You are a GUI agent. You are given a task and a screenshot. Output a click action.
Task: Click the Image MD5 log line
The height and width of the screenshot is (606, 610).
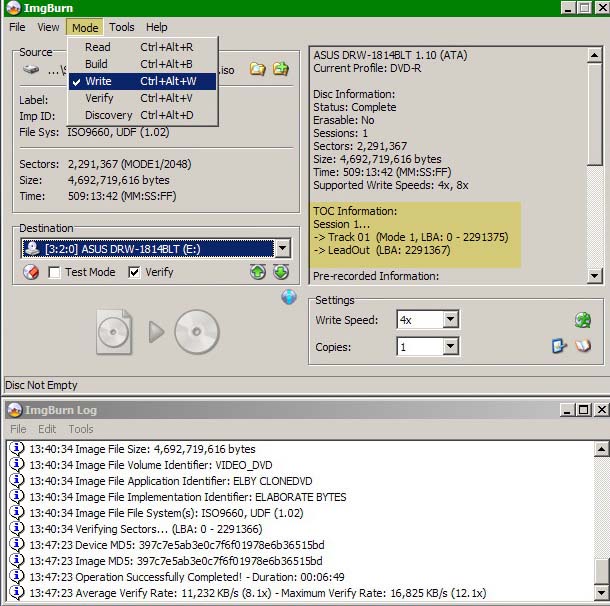coord(176,561)
